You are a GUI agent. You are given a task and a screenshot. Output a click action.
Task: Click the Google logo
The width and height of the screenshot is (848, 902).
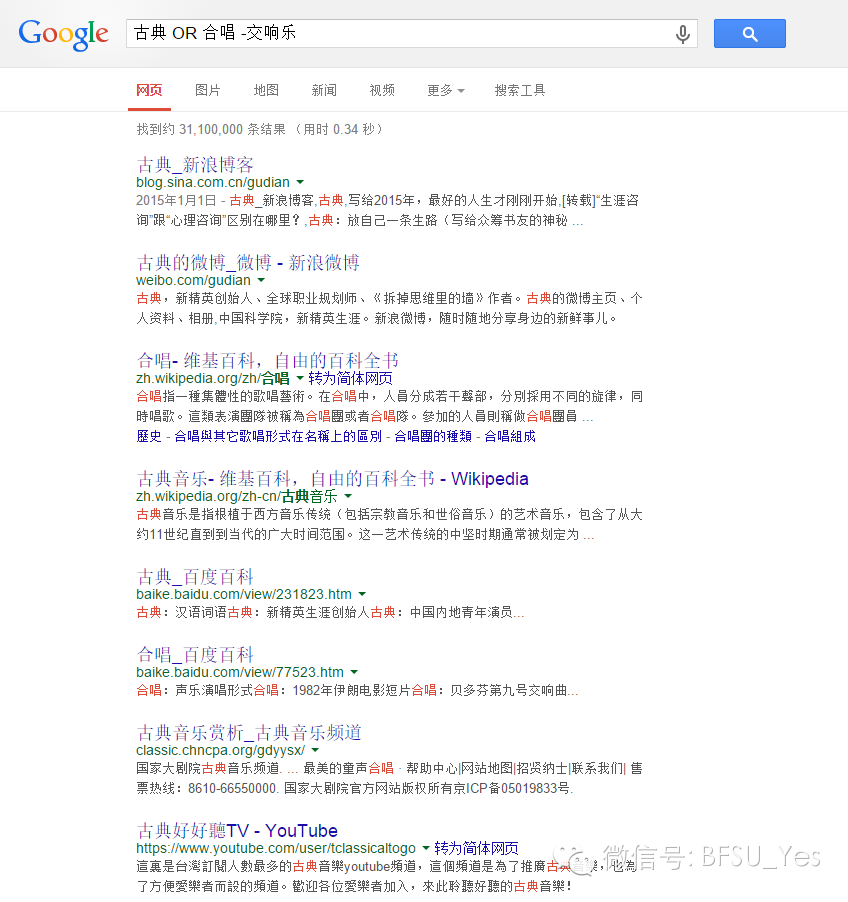[x=63, y=34]
